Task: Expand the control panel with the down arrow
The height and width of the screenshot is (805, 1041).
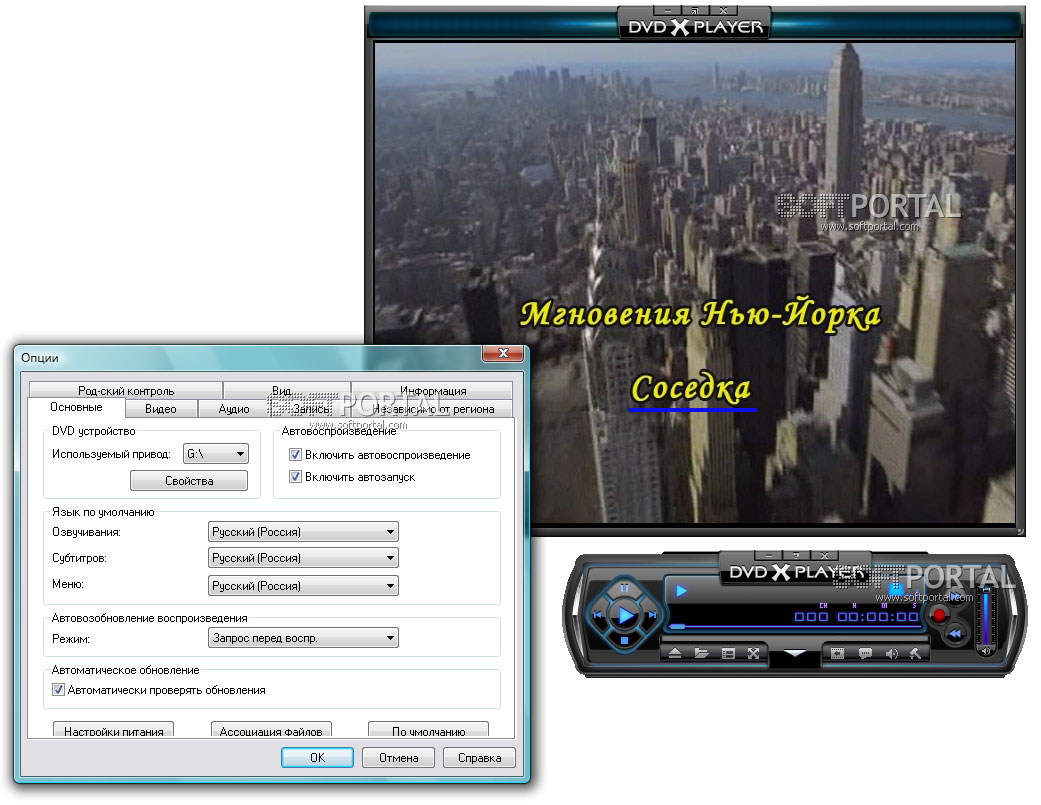Action: [x=795, y=654]
